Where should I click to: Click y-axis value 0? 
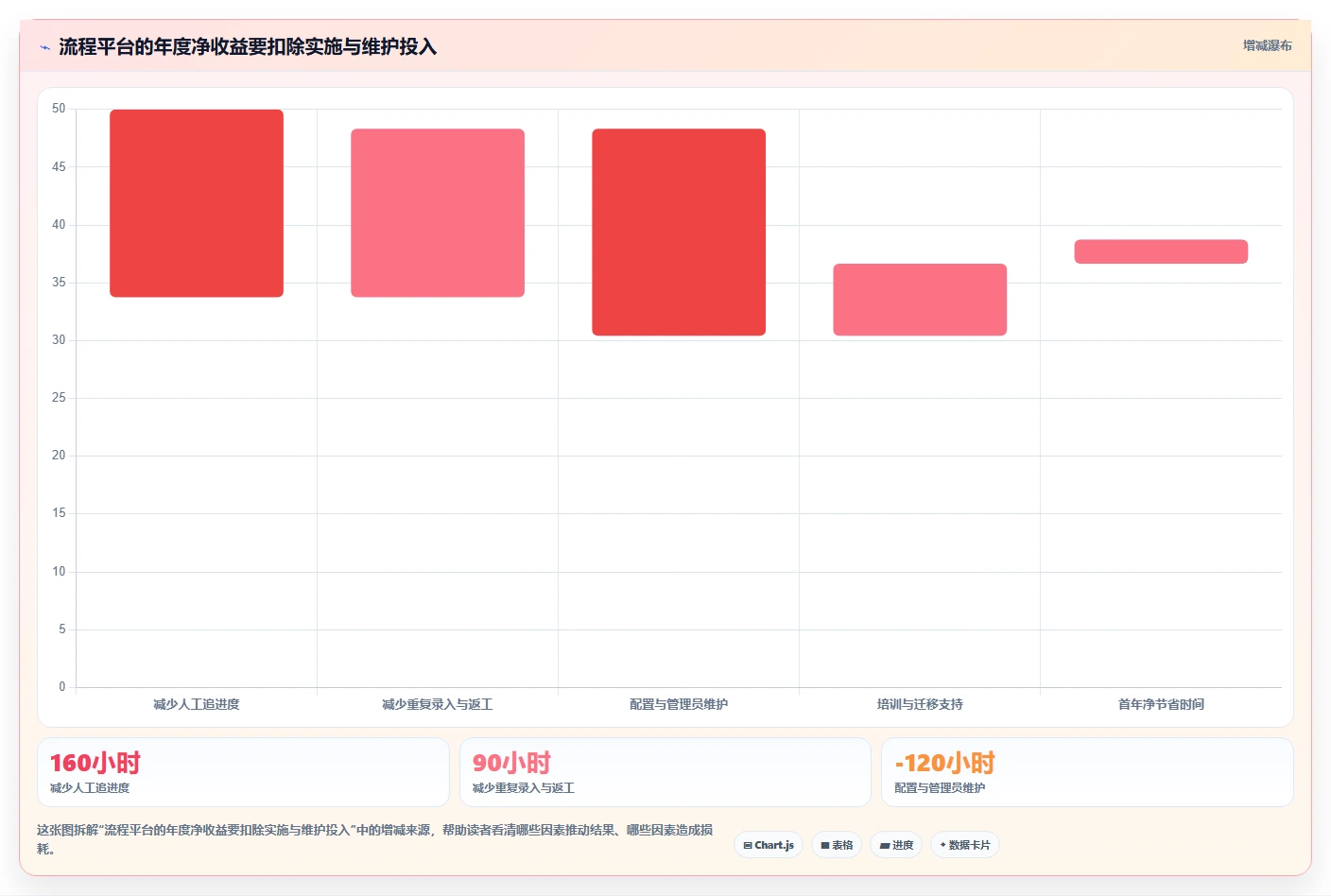(62, 686)
